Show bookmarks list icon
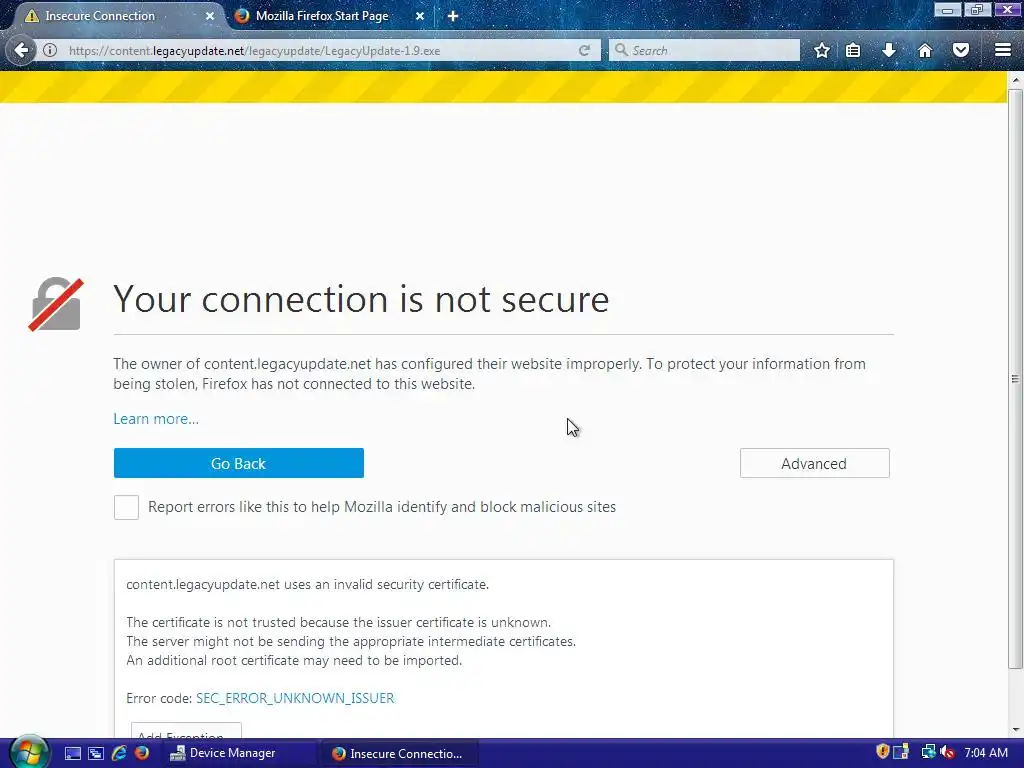 [x=853, y=50]
